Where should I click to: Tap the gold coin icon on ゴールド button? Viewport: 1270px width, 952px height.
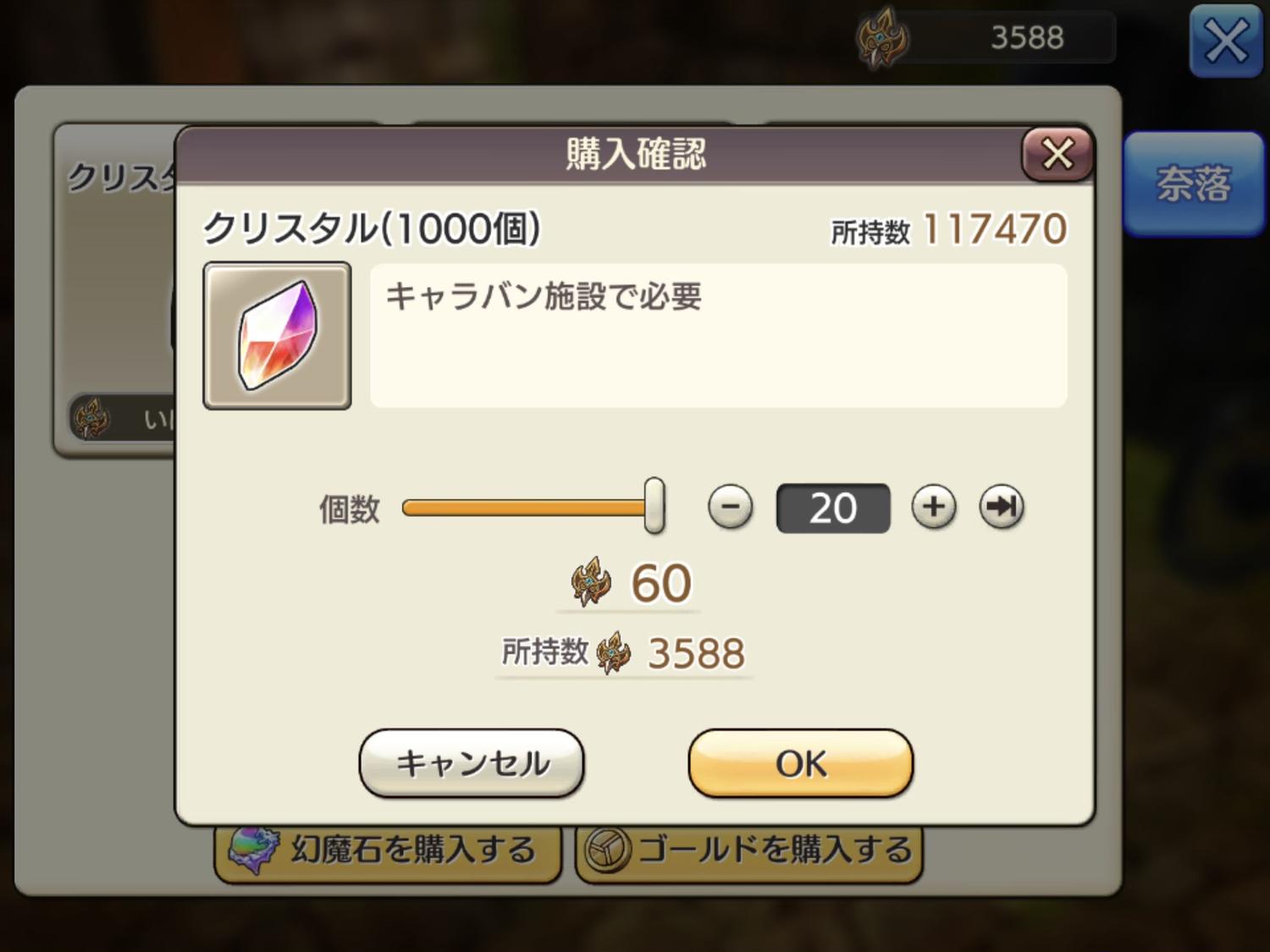tap(608, 850)
